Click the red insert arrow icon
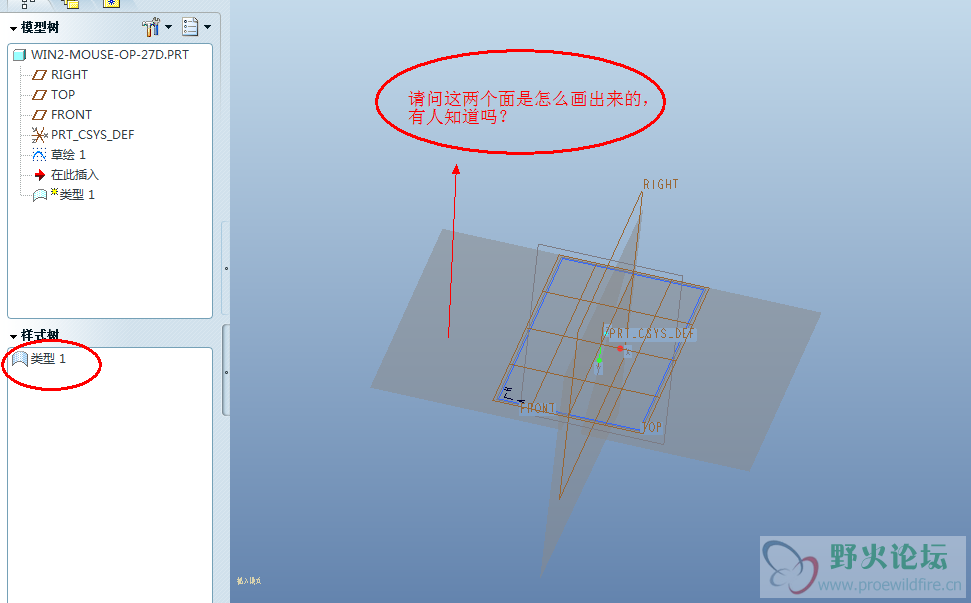This screenshot has width=971, height=603. (x=40, y=175)
